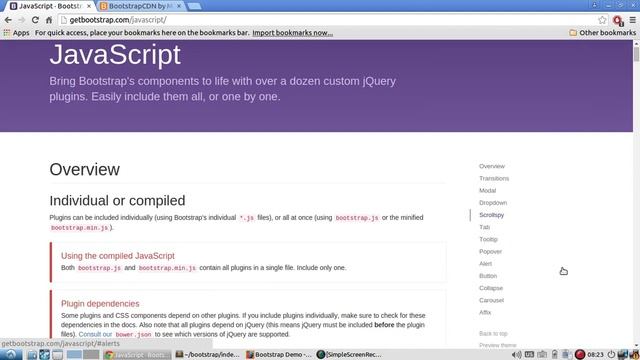Click the volume speaker tray icon
The height and width of the screenshot is (360, 640).
tap(516, 355)
